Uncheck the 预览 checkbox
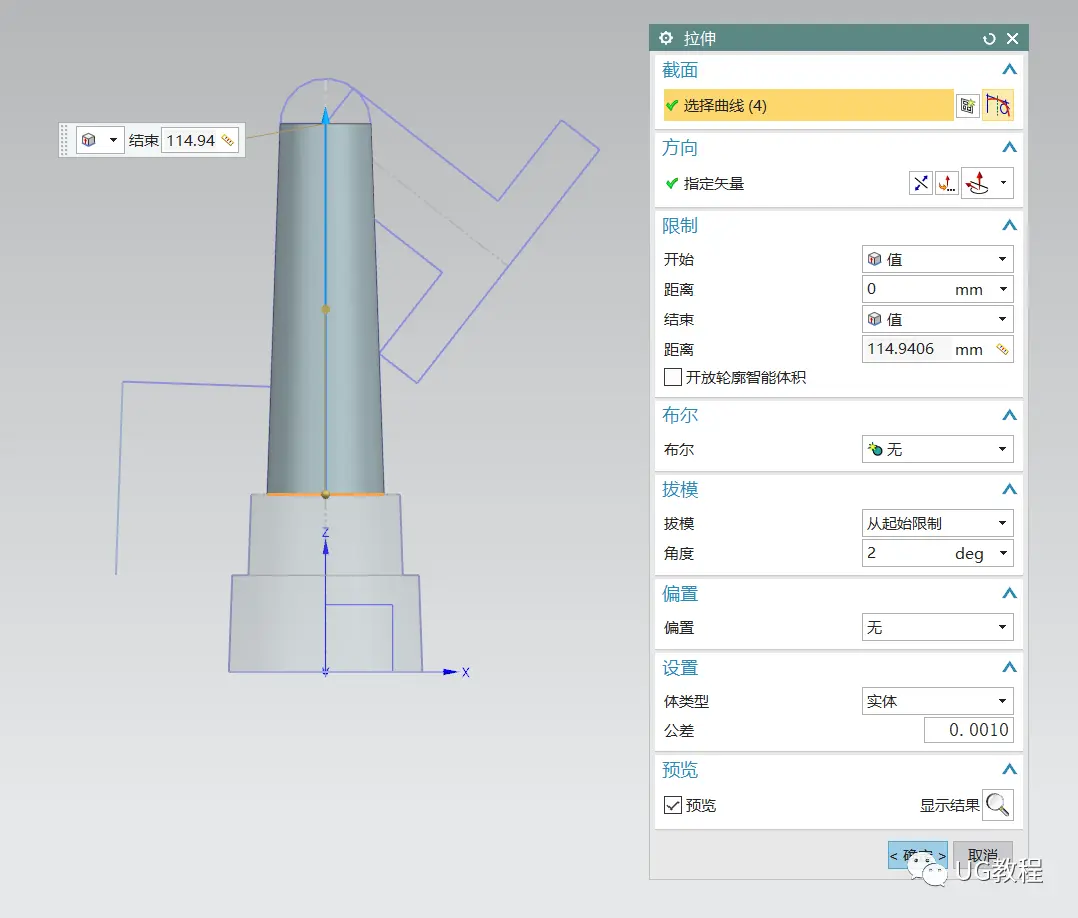Viewport: 1078px width, 918px height. (672, 805)
